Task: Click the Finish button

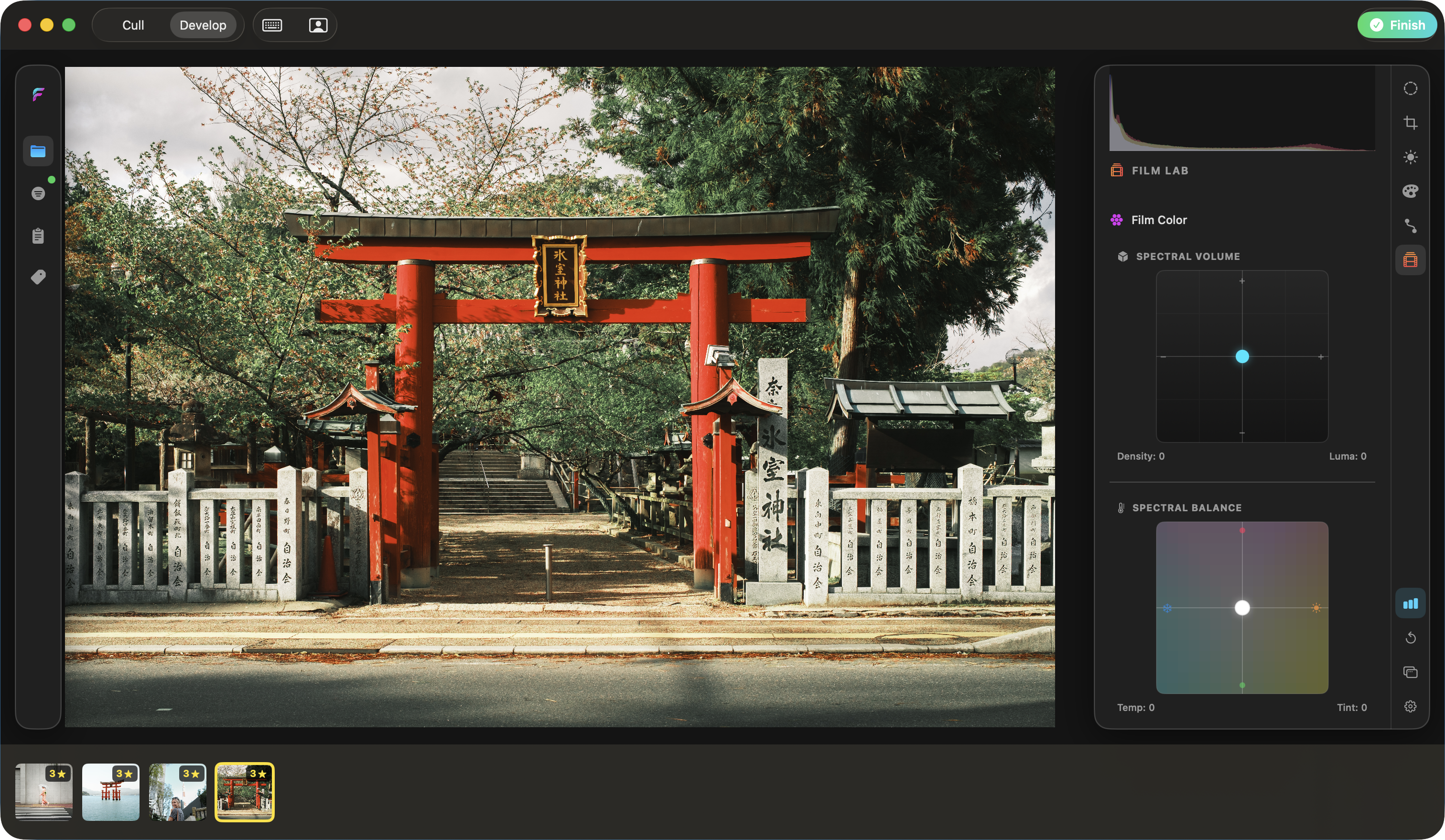Action: [x=1397, y=25]
